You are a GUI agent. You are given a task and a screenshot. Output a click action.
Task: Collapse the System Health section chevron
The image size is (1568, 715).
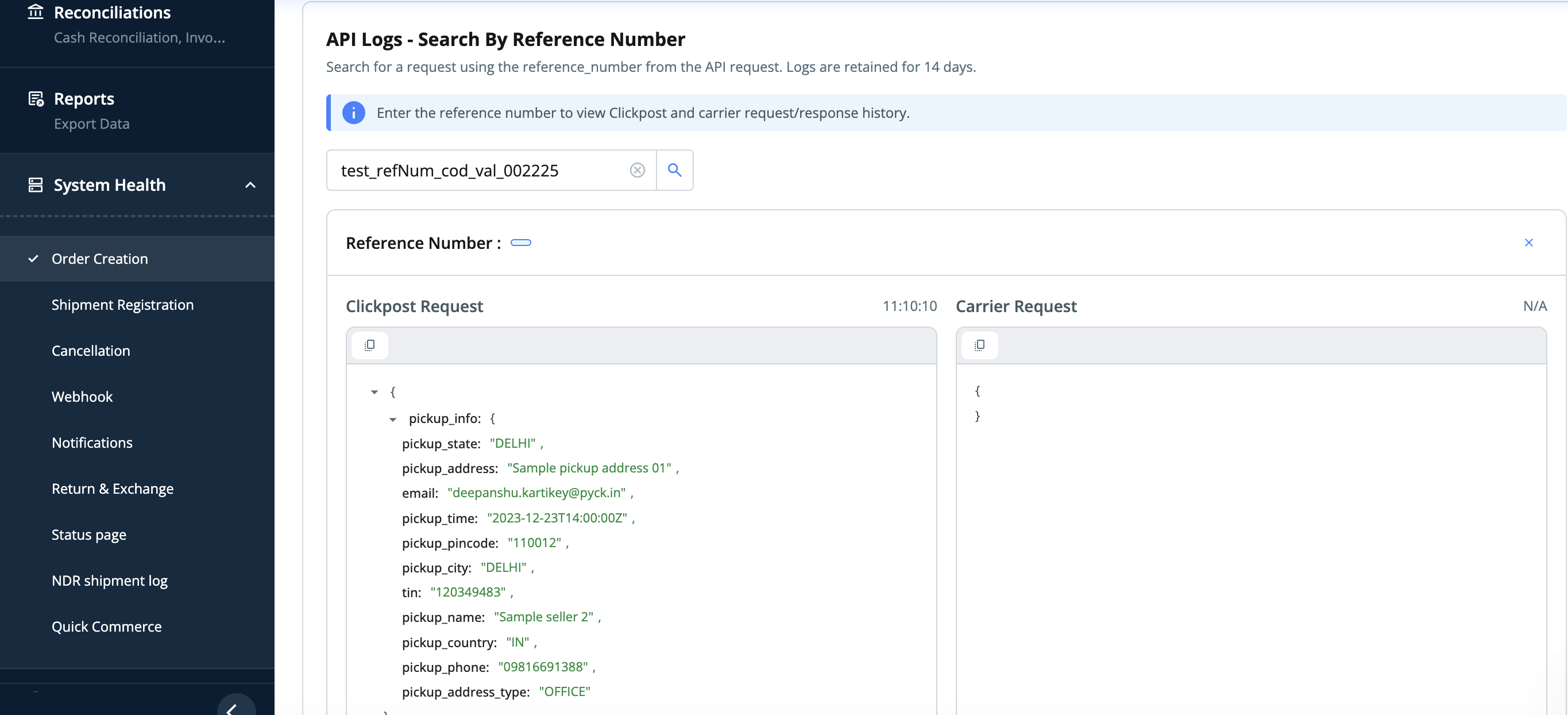pyautogui.click(x=250, y=185)
